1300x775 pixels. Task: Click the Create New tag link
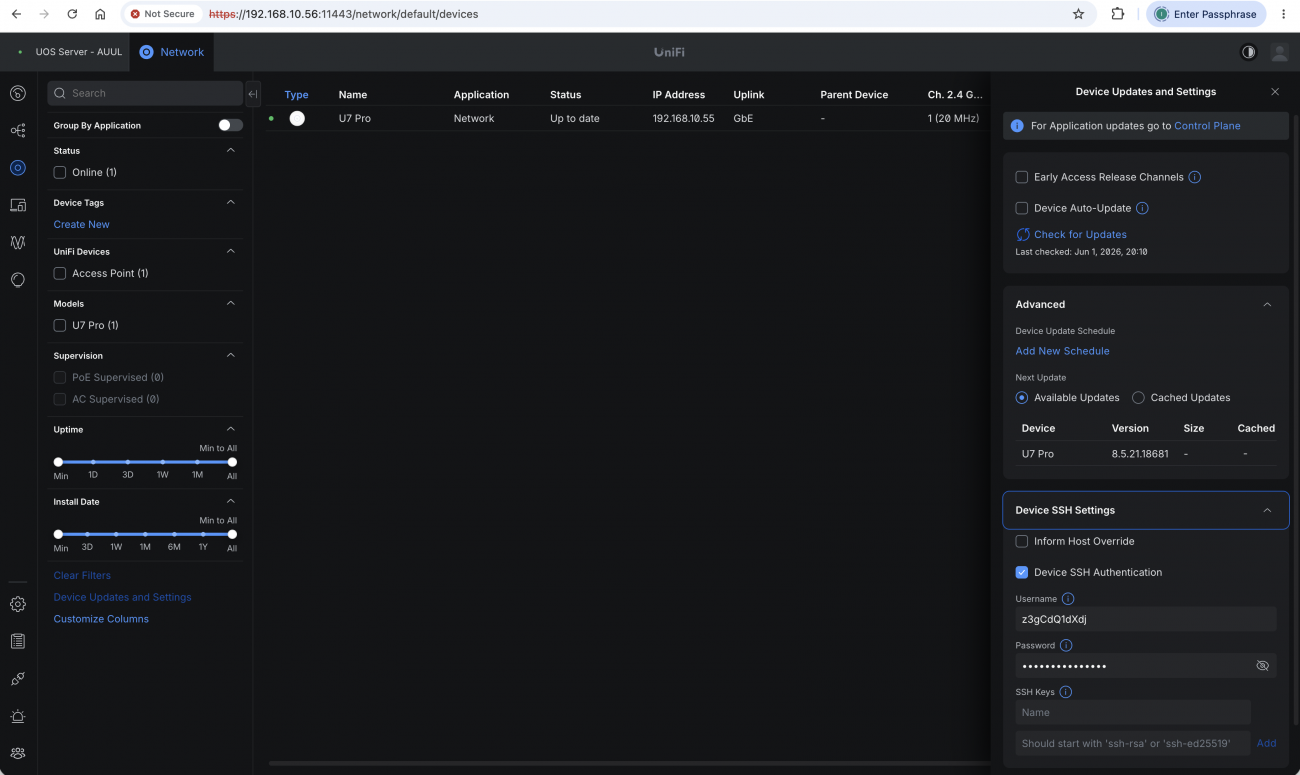point(82,224)
